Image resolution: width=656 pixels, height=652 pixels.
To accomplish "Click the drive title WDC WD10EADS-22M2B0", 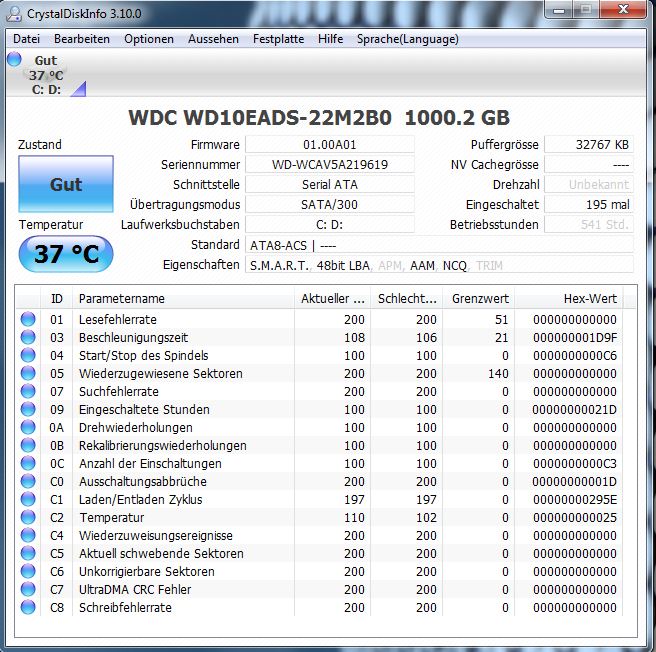I will pyautogui.click(x=260, y=118).
